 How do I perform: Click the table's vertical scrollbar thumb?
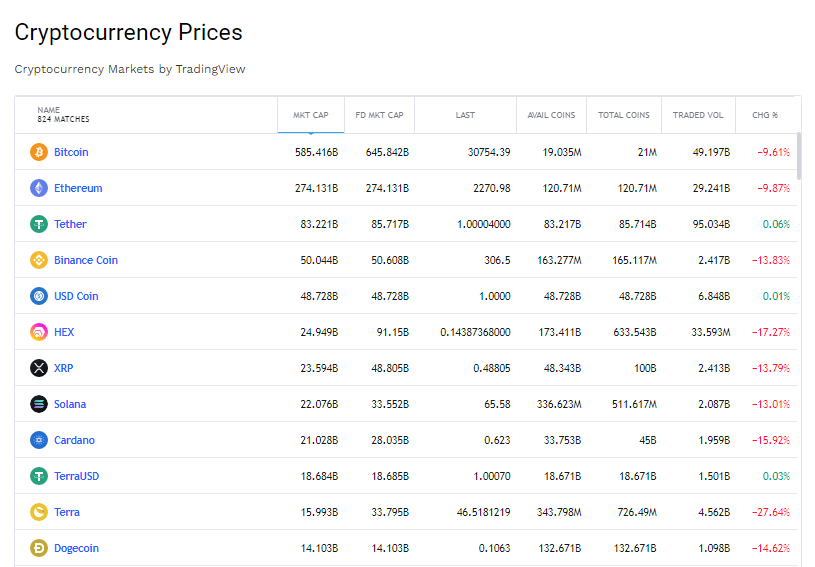(x=799, y=156)
